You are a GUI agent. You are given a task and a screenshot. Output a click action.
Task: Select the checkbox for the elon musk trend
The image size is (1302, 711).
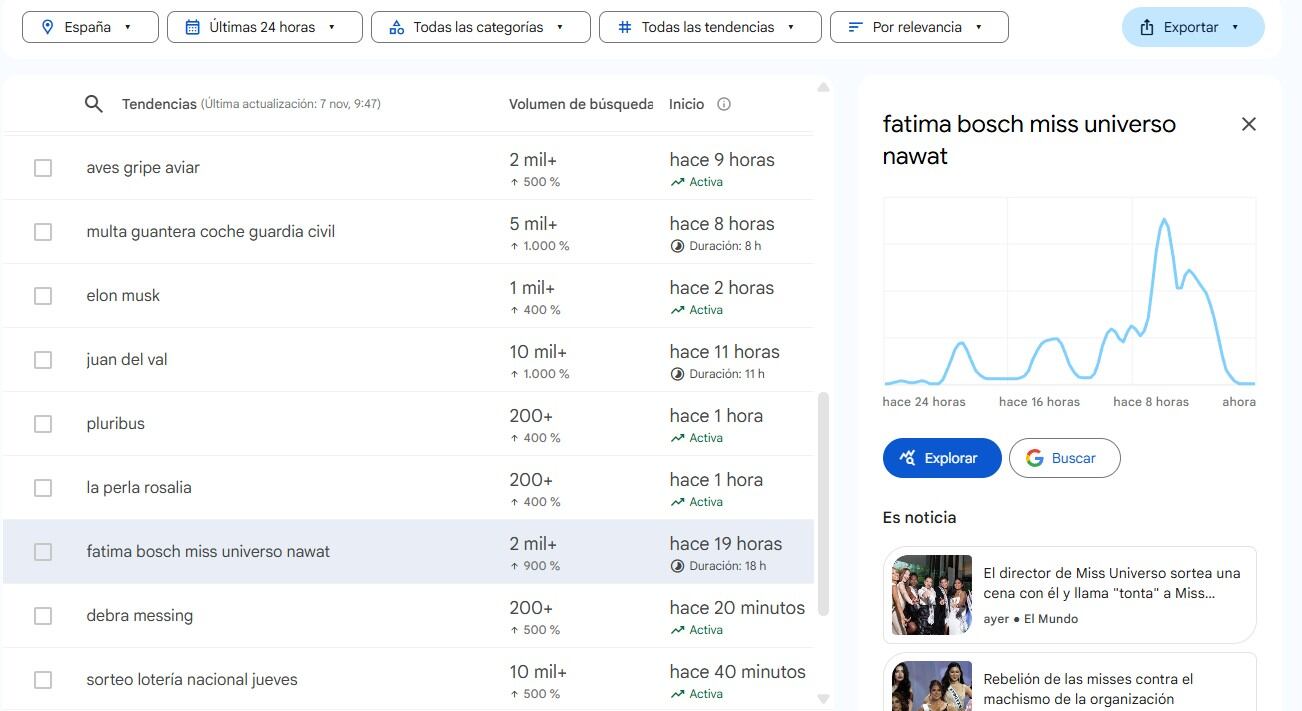[x=43, y=296]
